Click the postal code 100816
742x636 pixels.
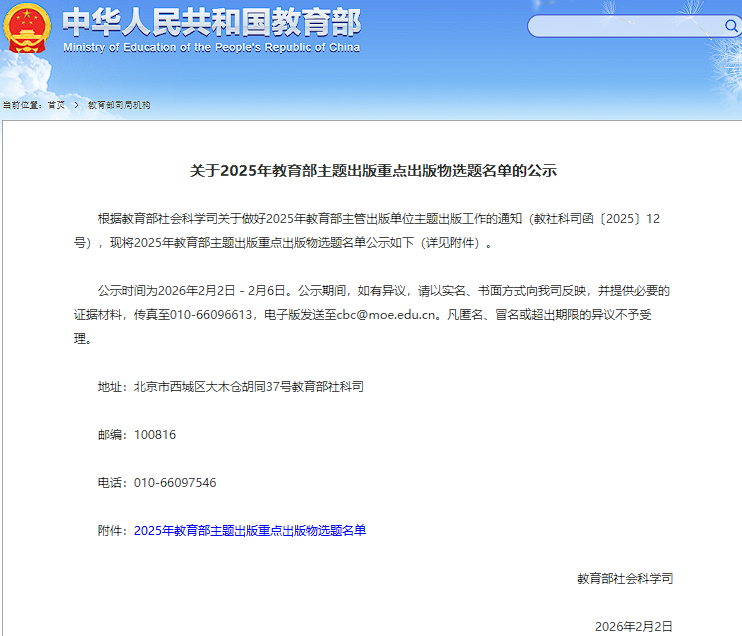(155, 434)
